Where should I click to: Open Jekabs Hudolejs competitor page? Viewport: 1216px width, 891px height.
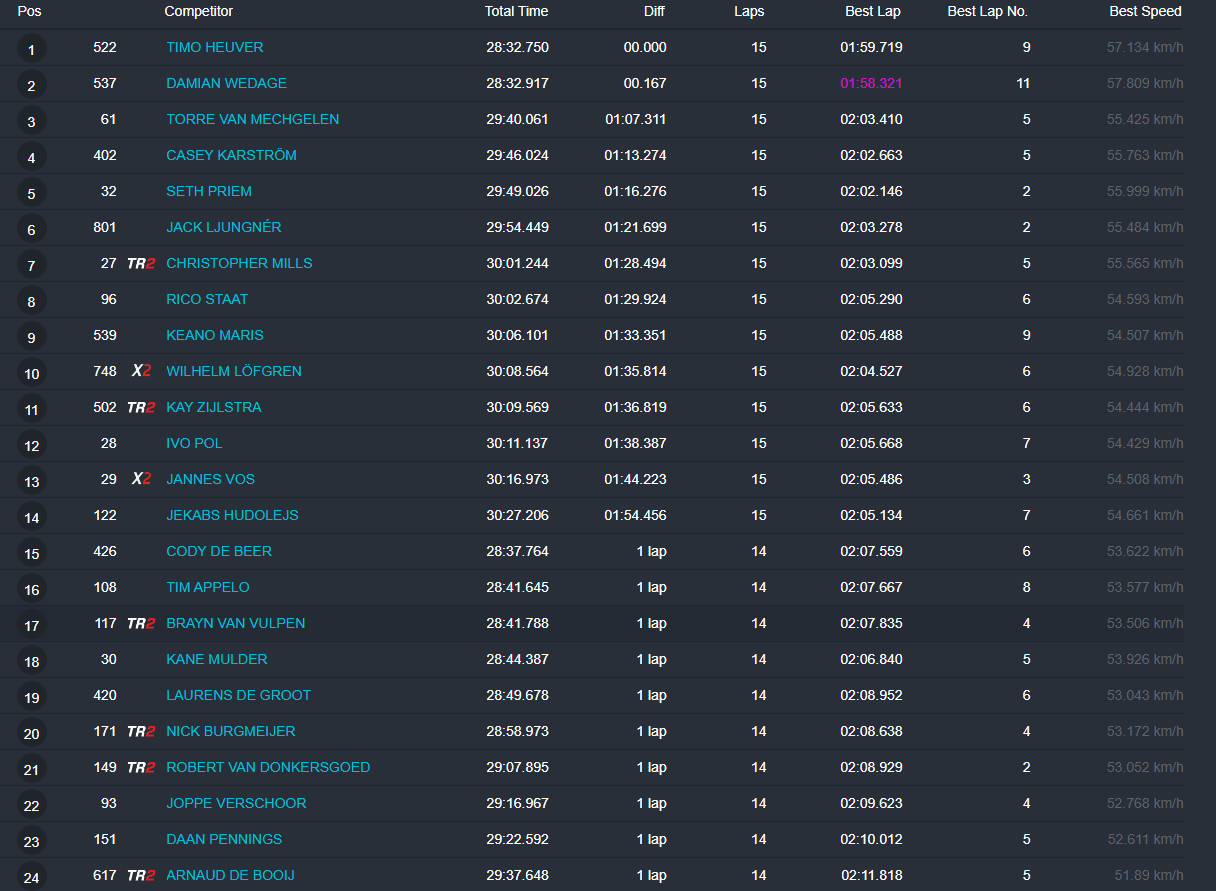coord(232,516)
